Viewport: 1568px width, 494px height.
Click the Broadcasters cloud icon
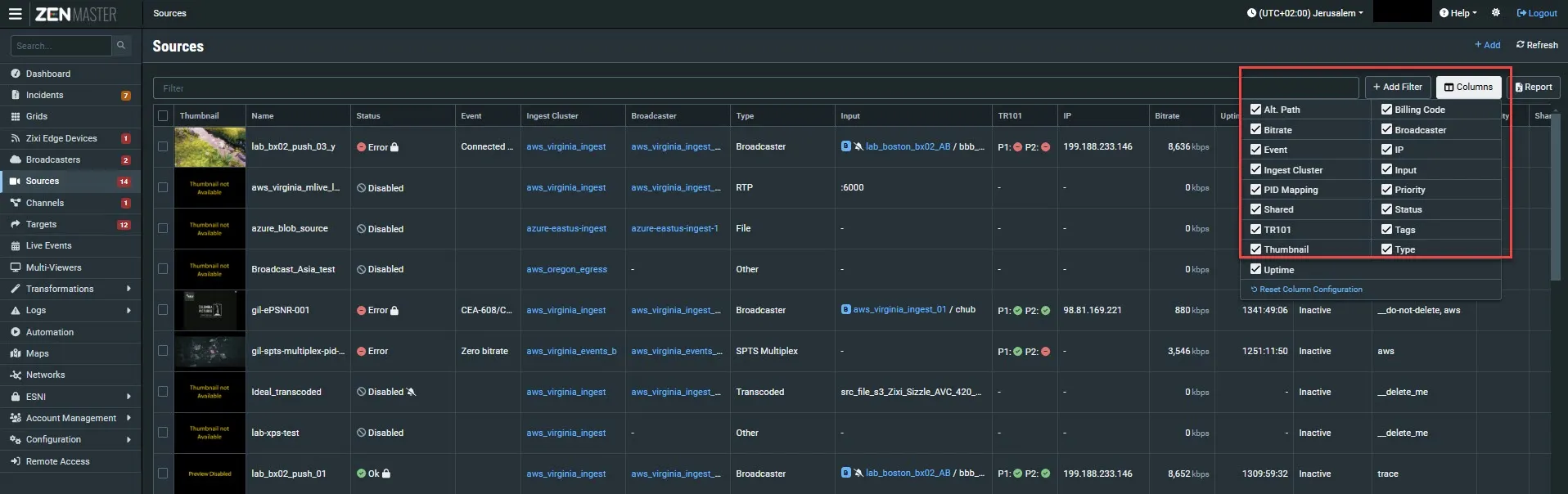coord(16,159)
